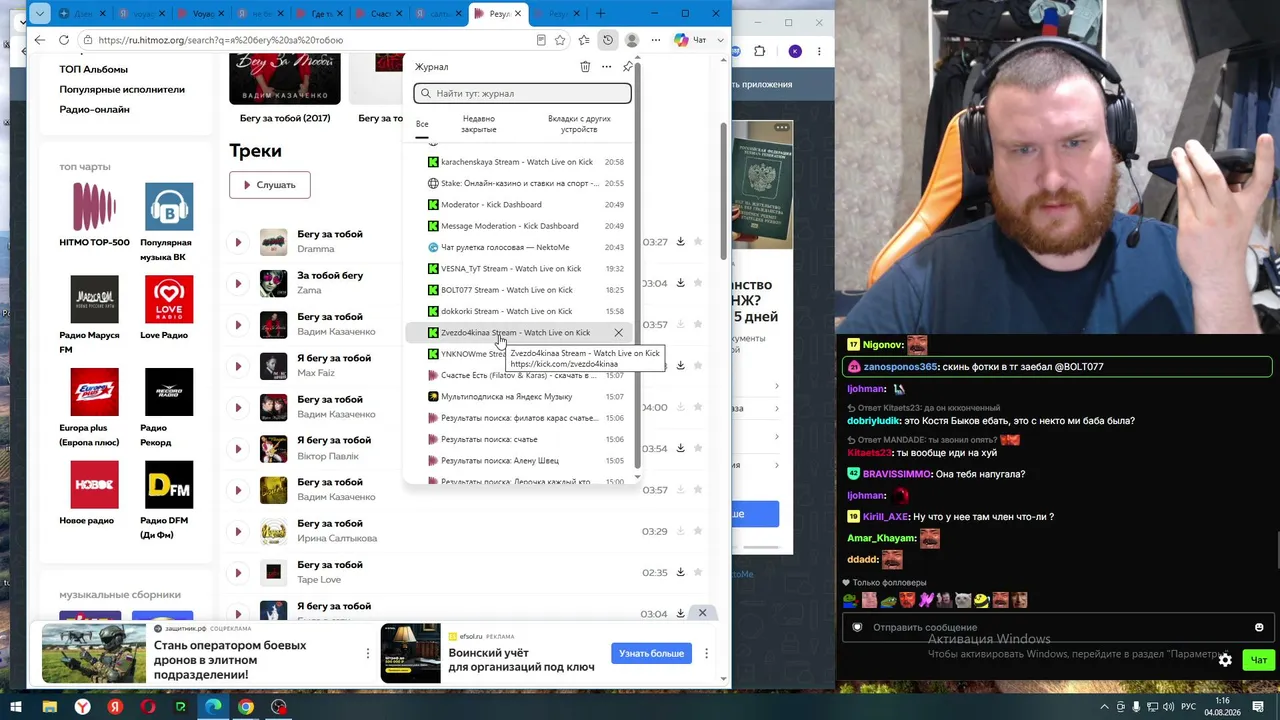
Task: Play 'За тобой бегу' by Zama
Action: tap(238, 283)
